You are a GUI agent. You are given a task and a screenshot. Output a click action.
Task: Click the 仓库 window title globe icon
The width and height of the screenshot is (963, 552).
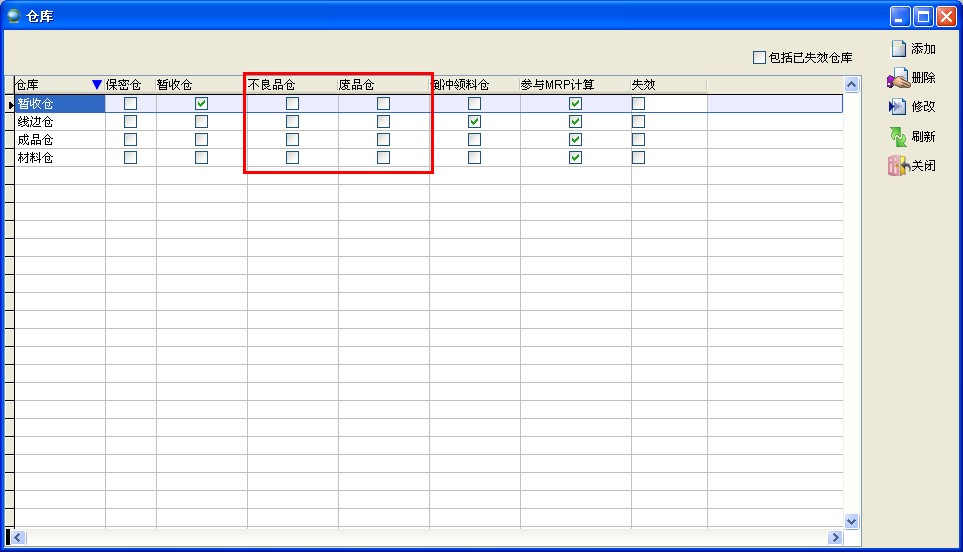point(13,15)
